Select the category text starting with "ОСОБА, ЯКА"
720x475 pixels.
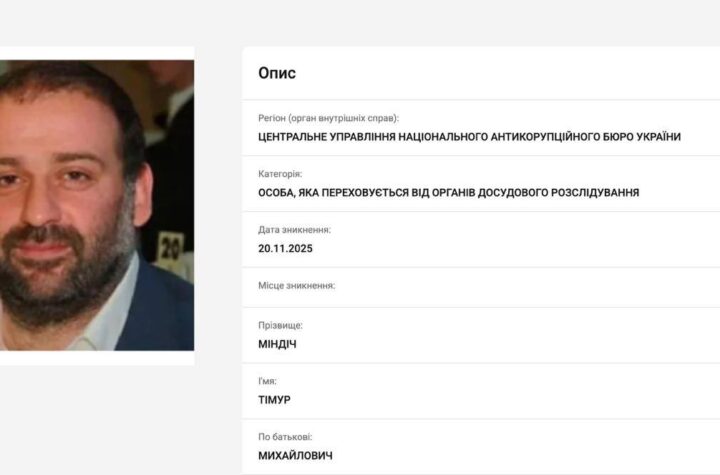pyautogui.click(x=448, y=193)
